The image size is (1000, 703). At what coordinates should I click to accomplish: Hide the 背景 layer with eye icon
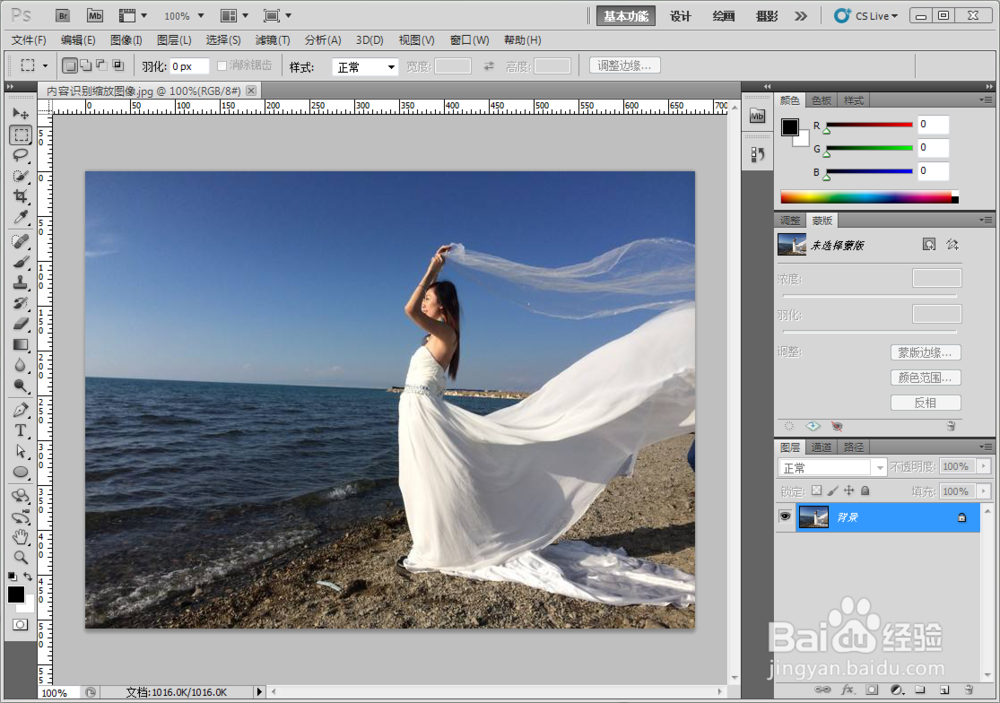(x=785, y=516)
